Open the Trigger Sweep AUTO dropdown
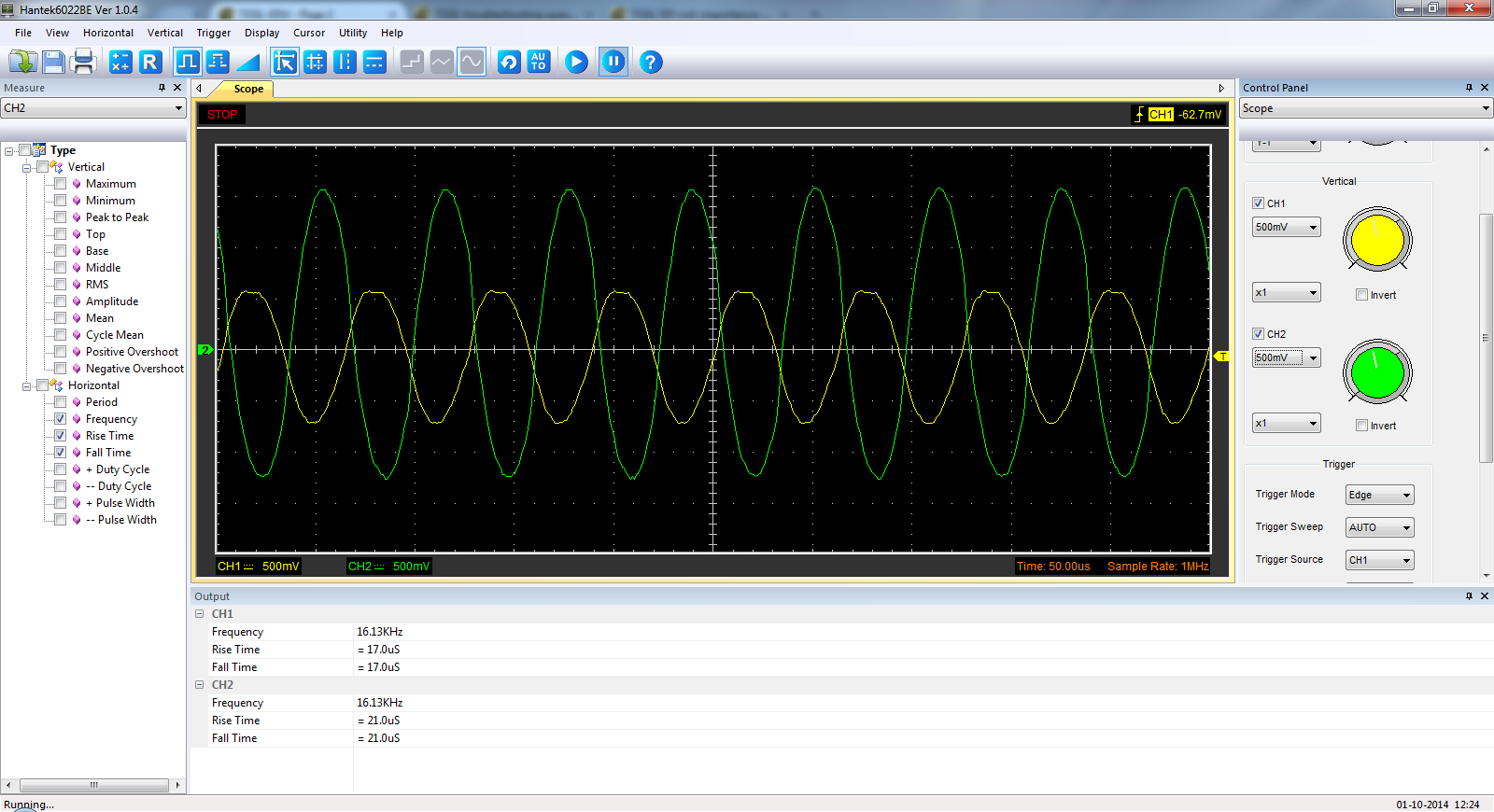The height and width of the screenshot is (812, 1494). (1379, 527)
